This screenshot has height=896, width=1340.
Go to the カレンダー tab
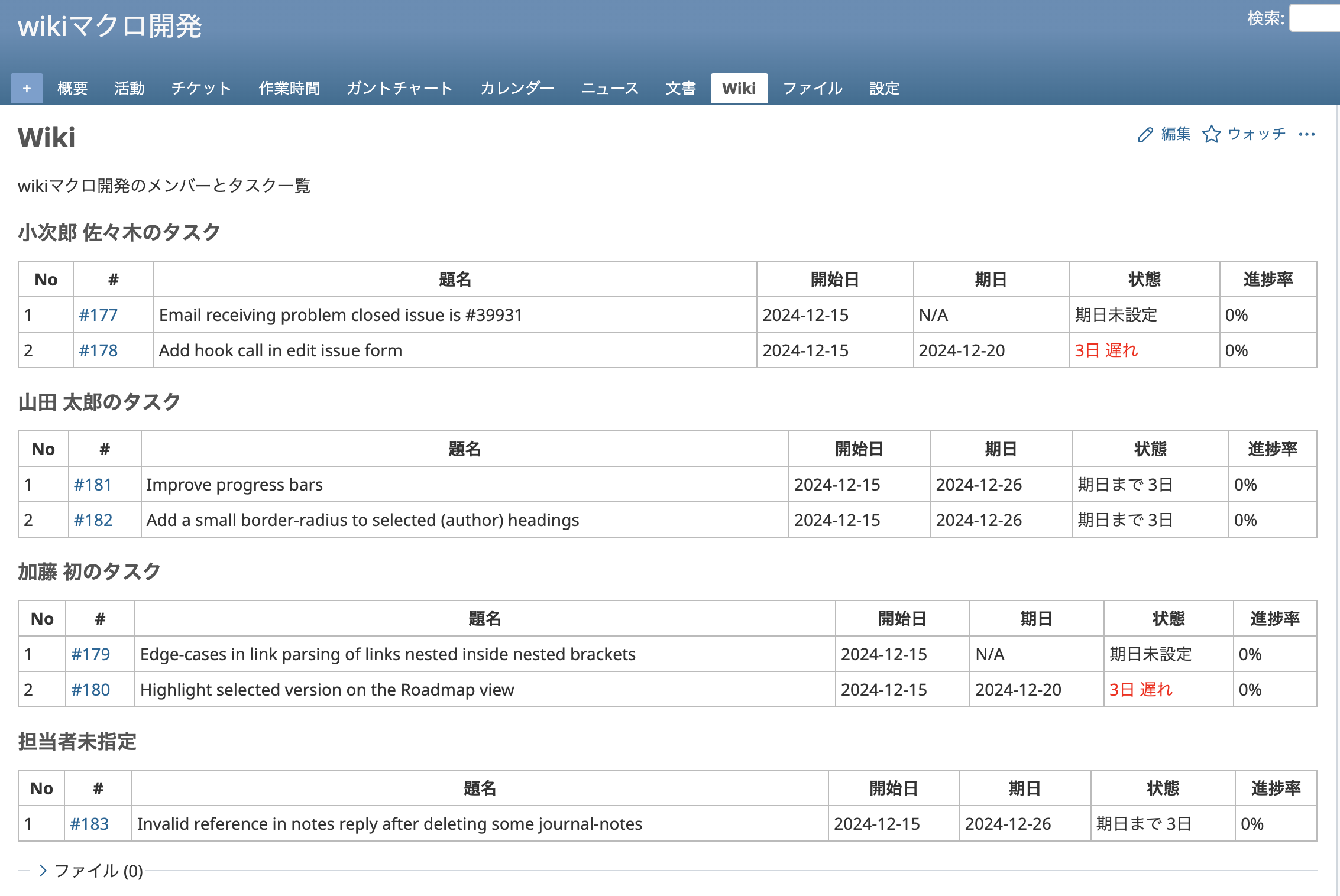pyautogui.click(x=516, y=89)
